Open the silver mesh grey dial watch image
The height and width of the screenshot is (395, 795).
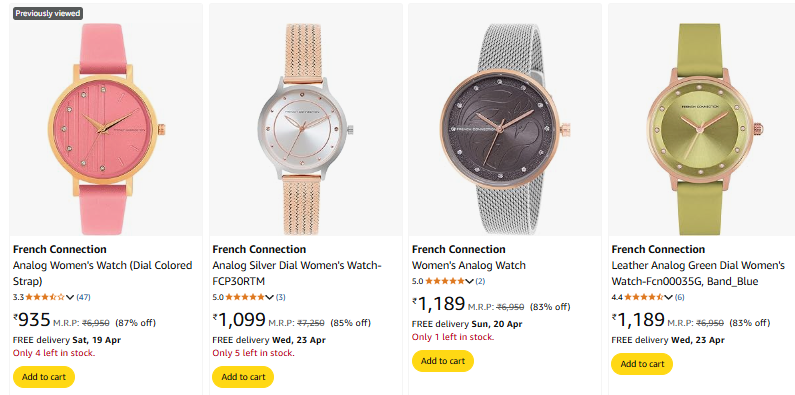coord(505,129)
